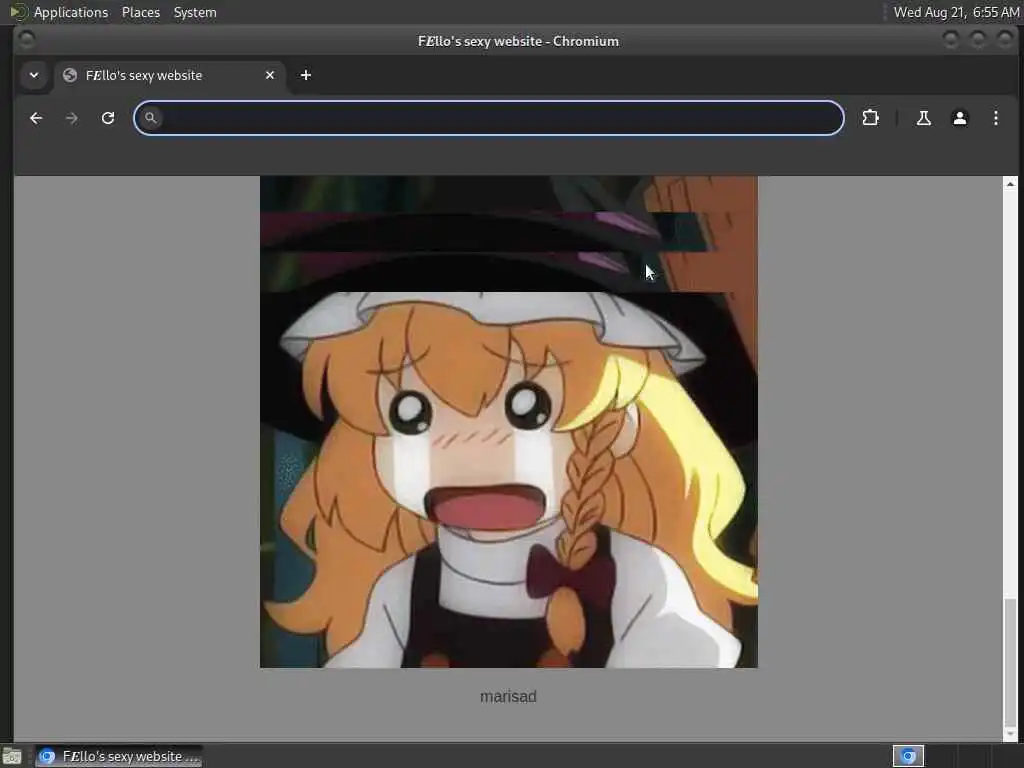This screenshot has width=1024, height=768.
Task: Open the System menu
Action: click(x=195, y=12)
